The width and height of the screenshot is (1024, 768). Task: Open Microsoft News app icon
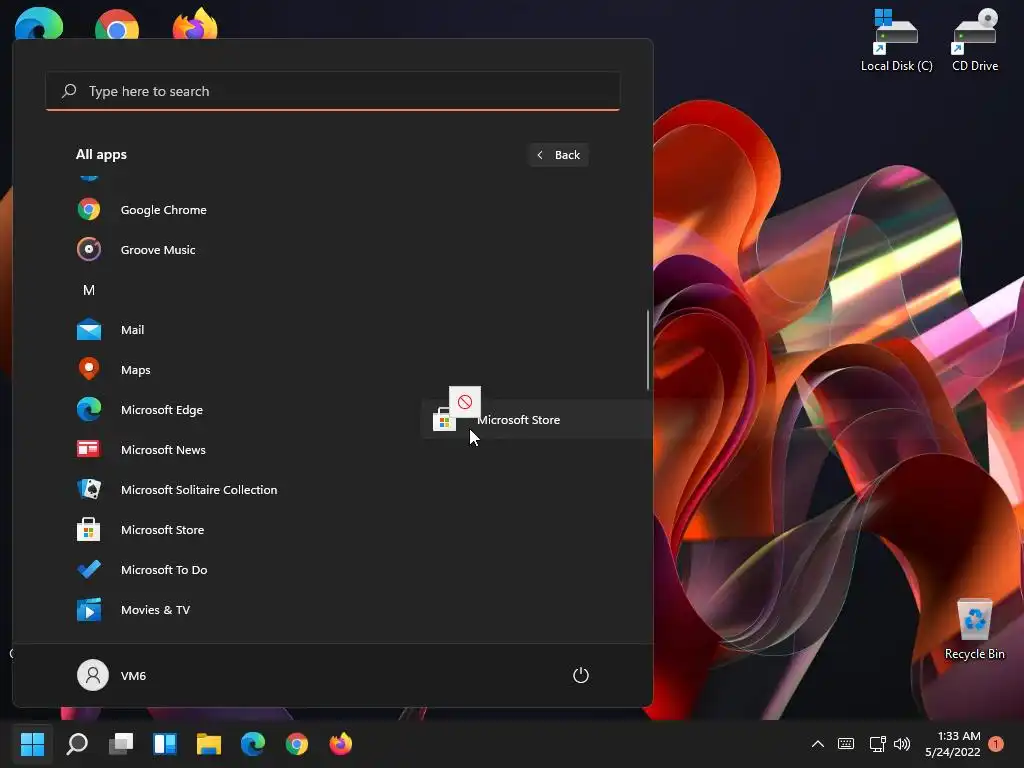[89, 449]
